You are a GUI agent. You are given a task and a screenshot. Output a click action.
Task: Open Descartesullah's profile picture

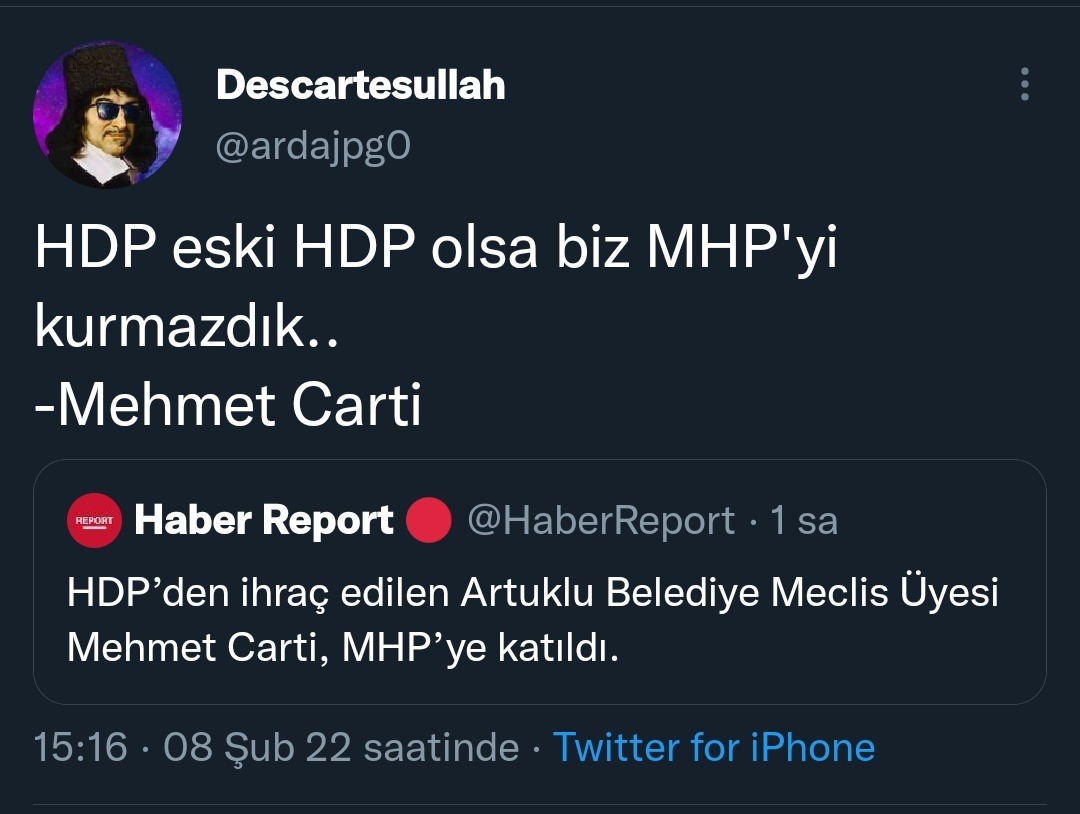tap(107, 114)
